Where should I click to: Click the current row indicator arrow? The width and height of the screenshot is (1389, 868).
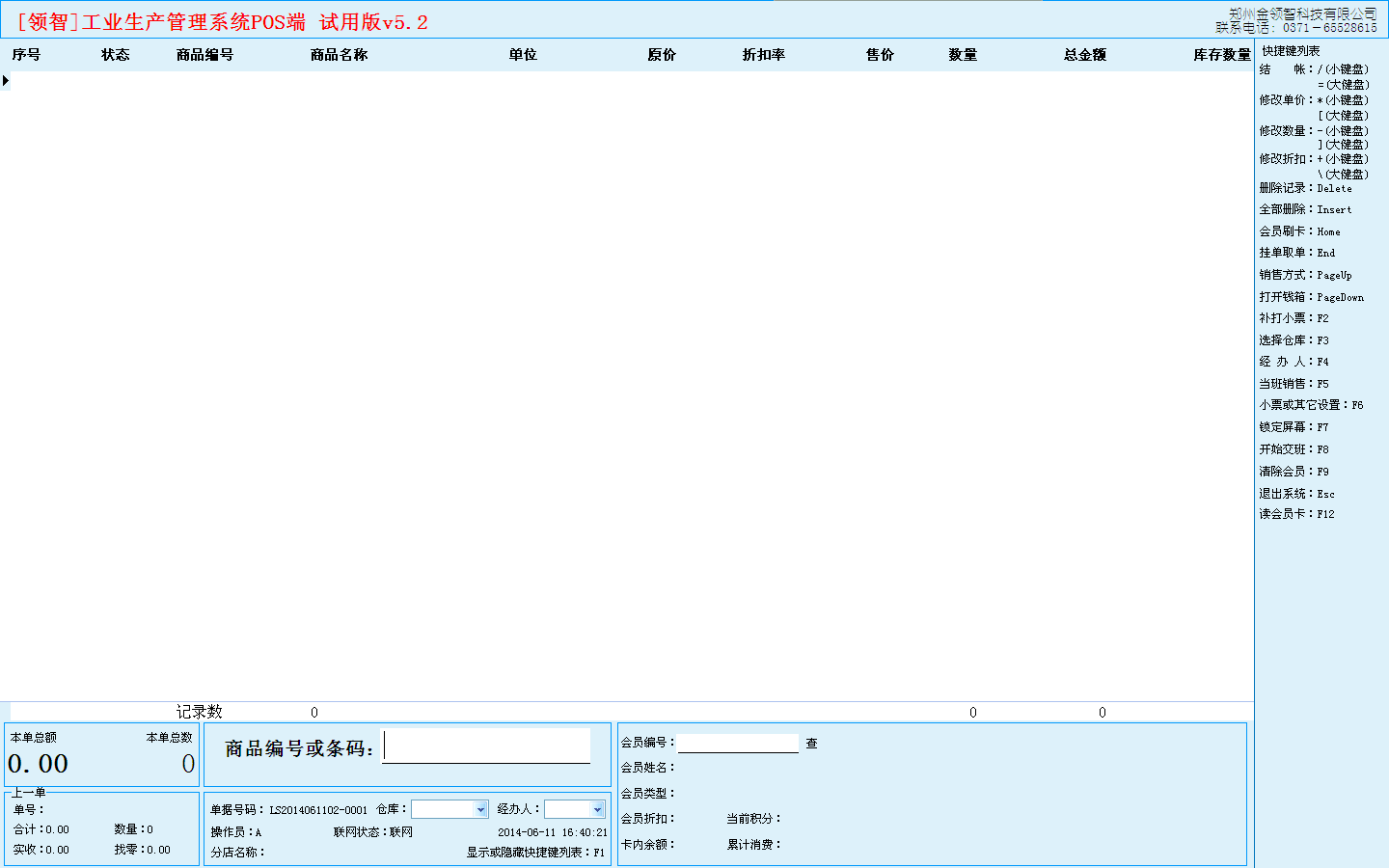[6, 80]
